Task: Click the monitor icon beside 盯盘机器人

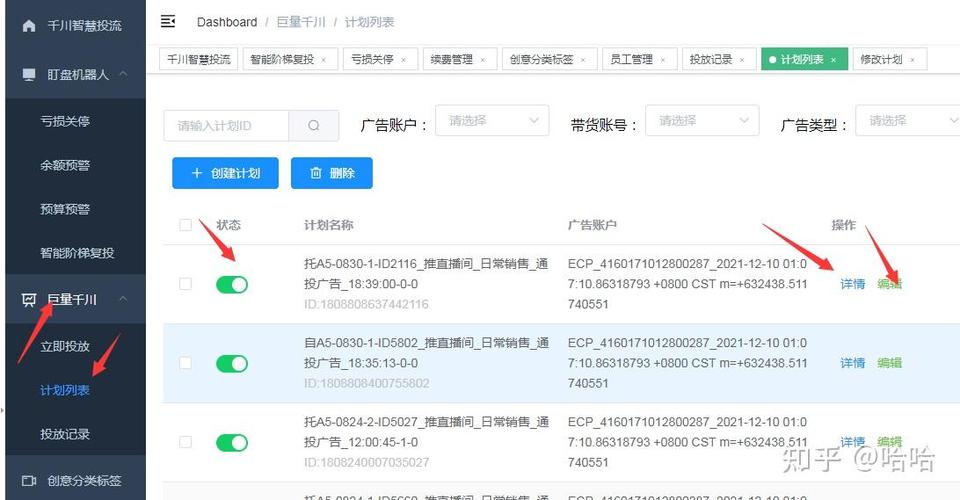Action: 29,75
